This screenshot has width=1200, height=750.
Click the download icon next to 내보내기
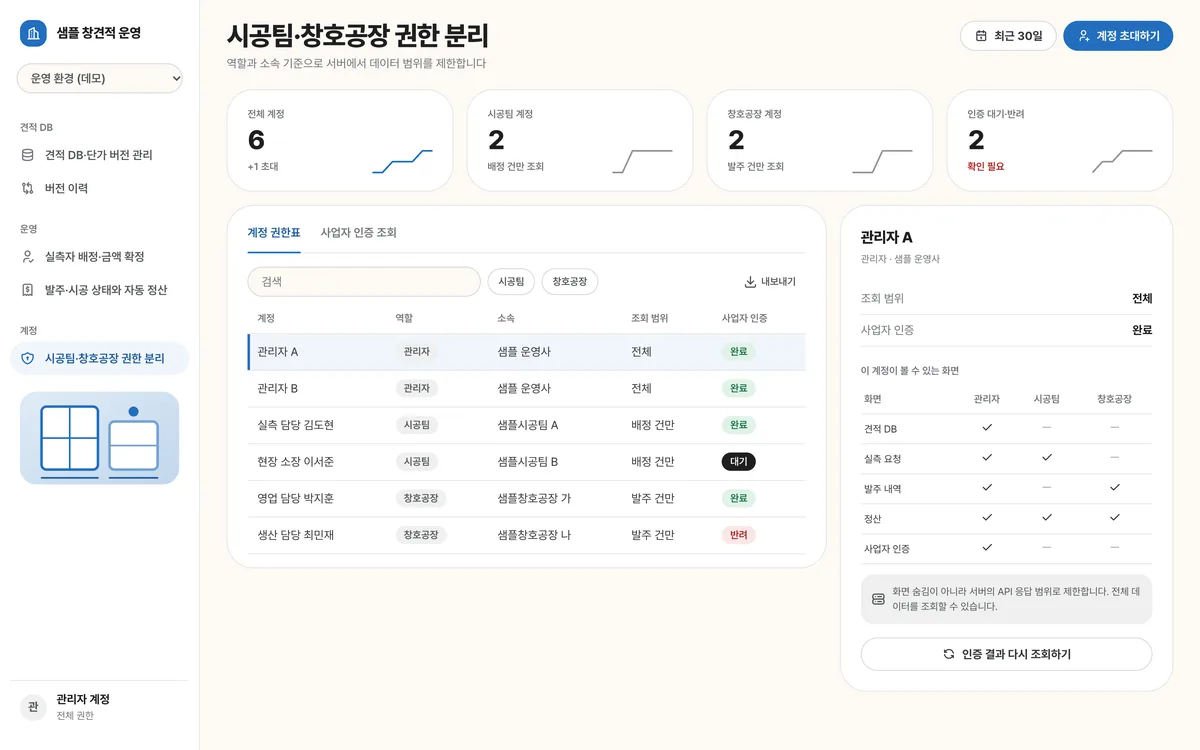coord(750,282)
